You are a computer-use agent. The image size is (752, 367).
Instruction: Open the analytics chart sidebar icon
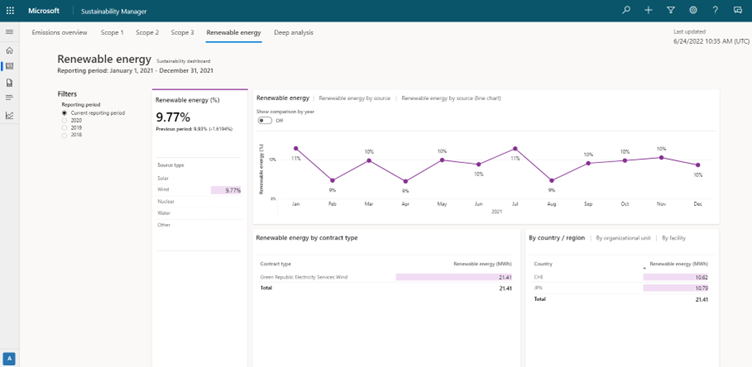pos(10,115)
